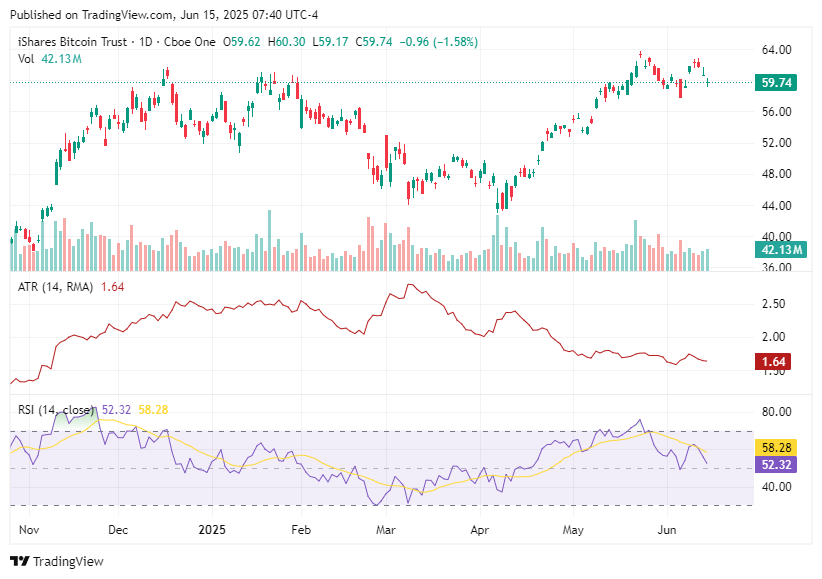Select the Vol 42.13M legend label
The height and width of the screenshot is (579, 822).
click(50, 59)
